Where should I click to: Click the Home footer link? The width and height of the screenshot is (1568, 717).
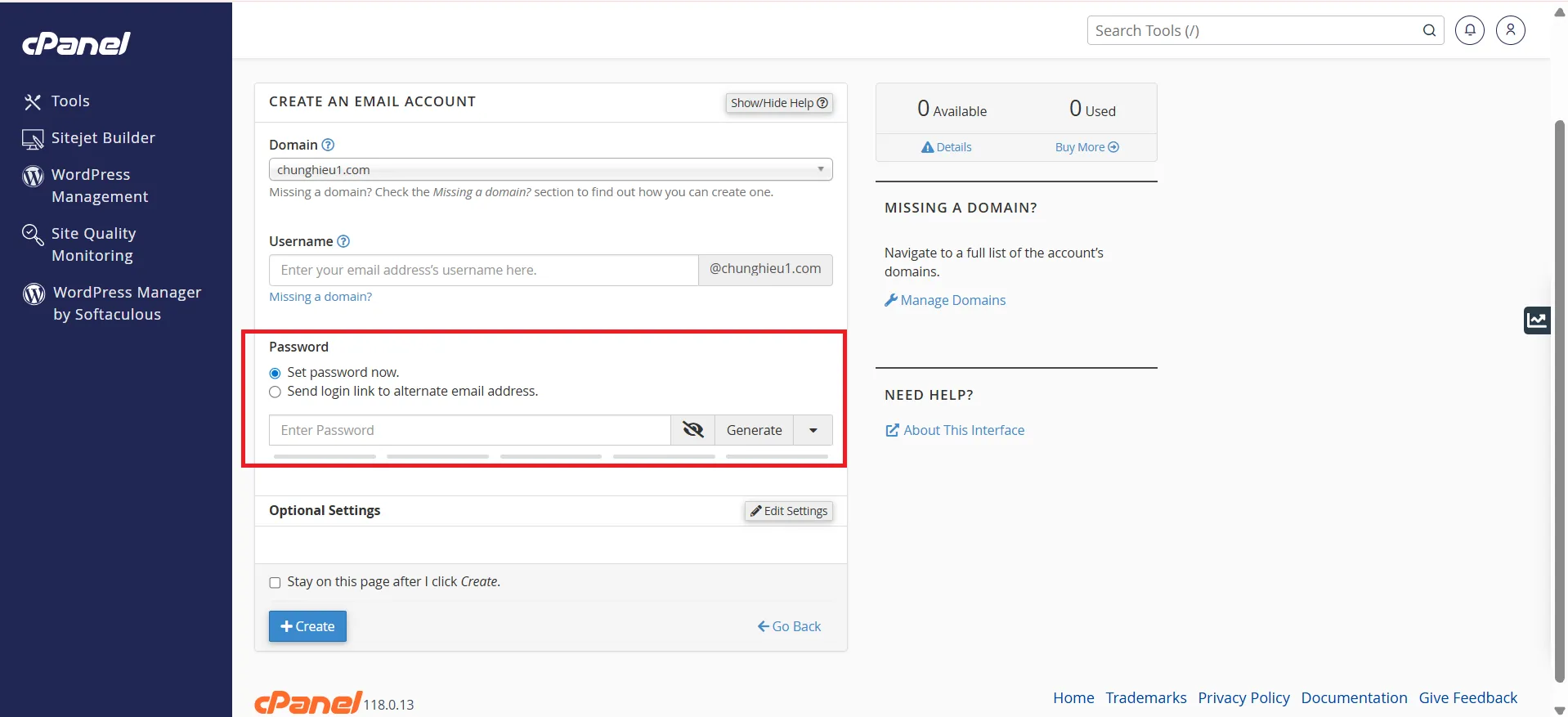click(x=1073, y=697)
